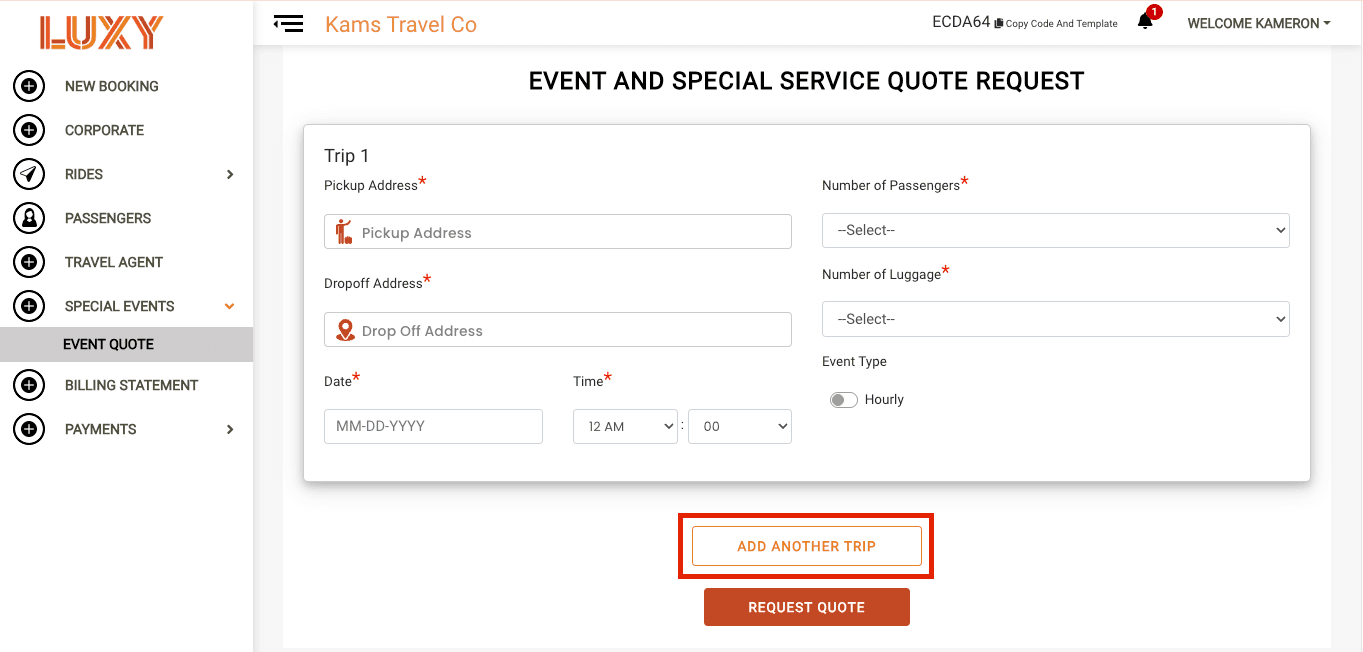Click the plus icon beside Payments
The height and width of the screenshot is (652, 1363).
pos(29,429)
